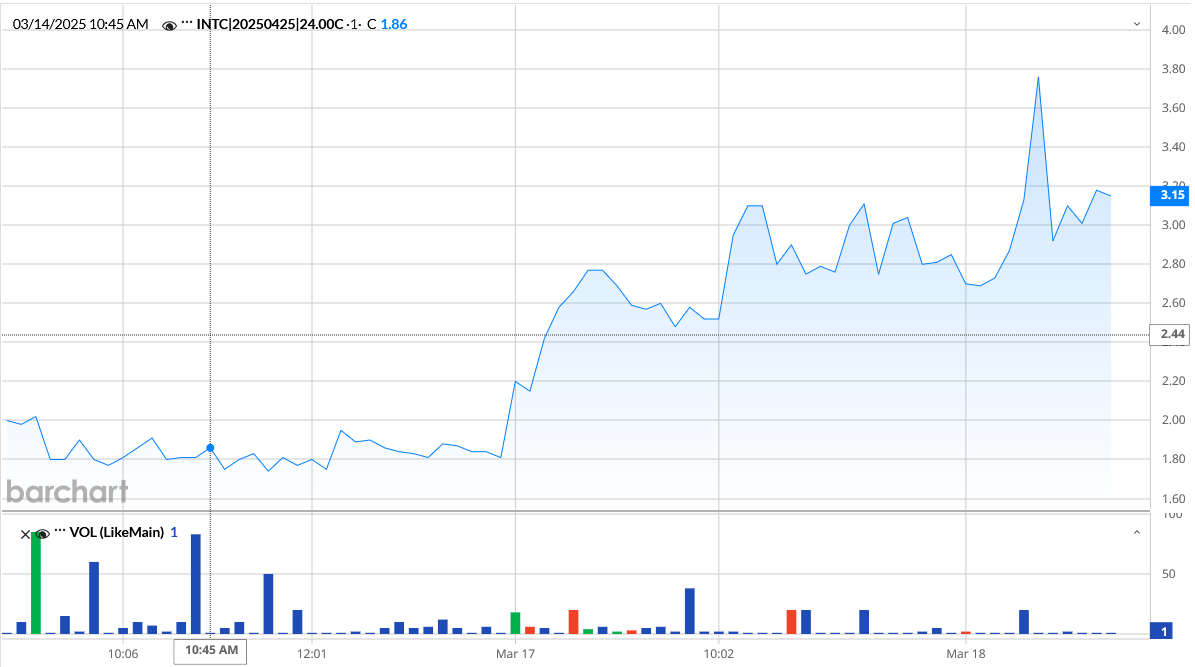This screenshot has height=667, width=1195.
Task: Open the VOL indicator three-dot menu
Action: [x=60, y=532]
